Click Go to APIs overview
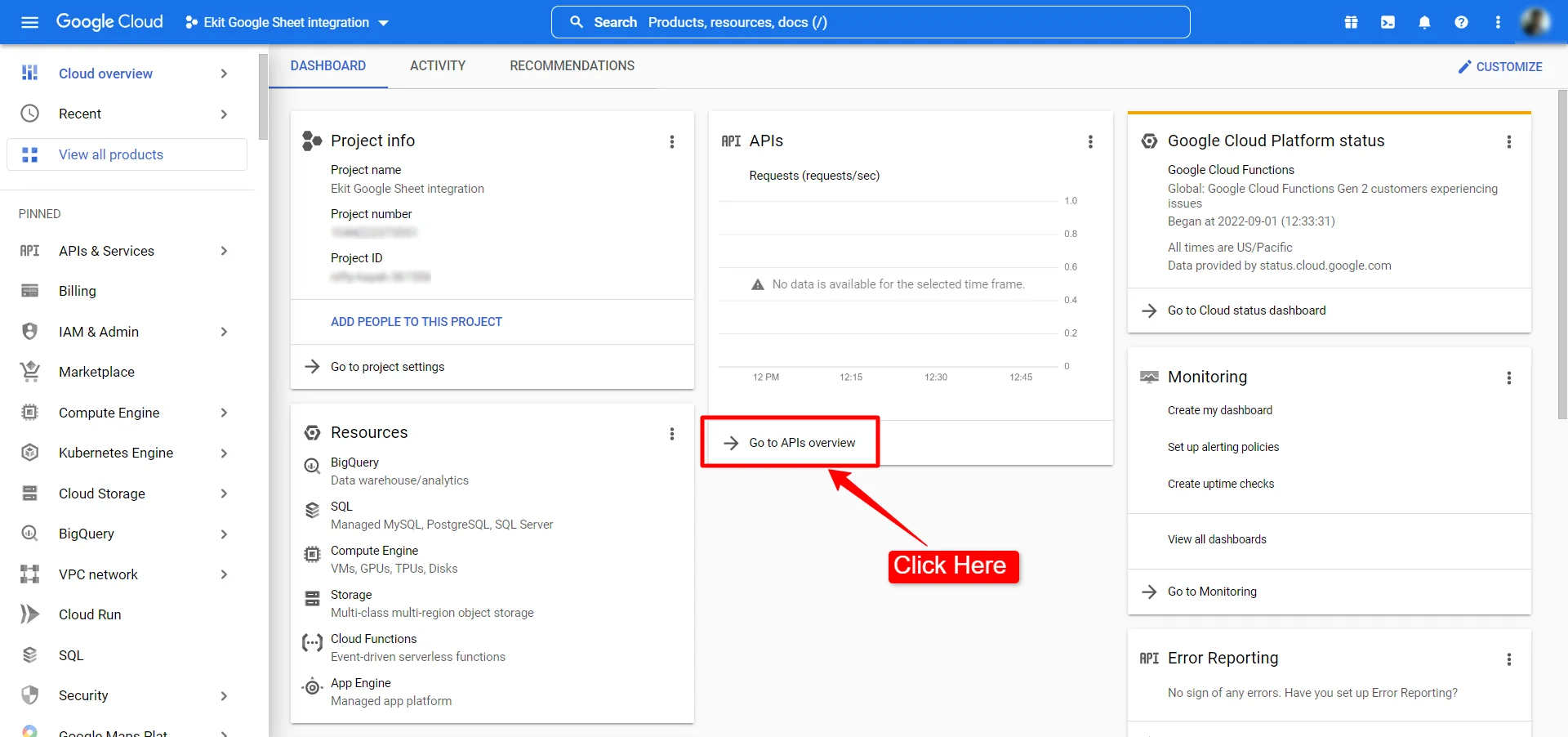1568x737 pixels. [801, 443]
